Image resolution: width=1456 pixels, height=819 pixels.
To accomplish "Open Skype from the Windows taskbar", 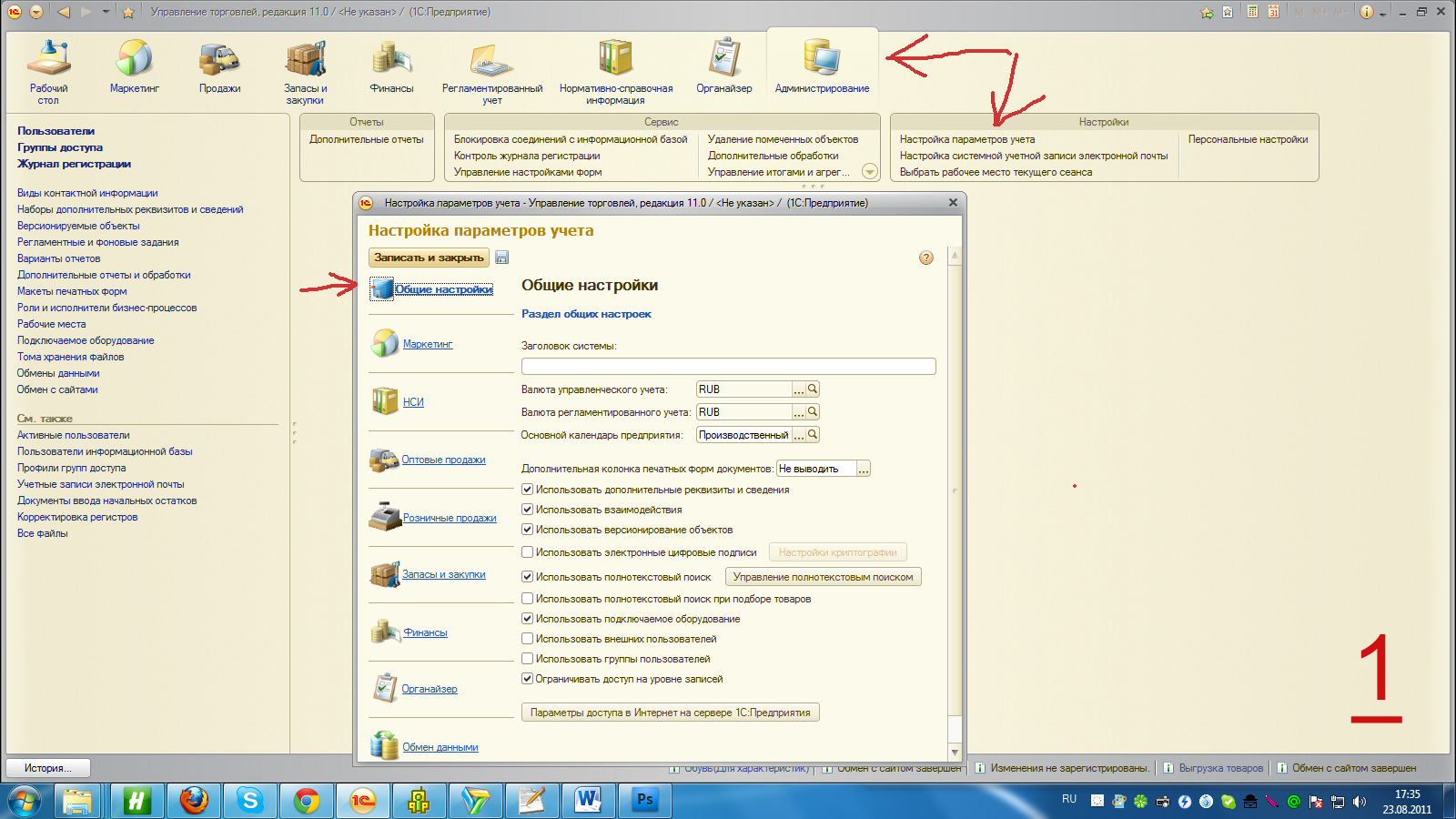I will point(249,801).
